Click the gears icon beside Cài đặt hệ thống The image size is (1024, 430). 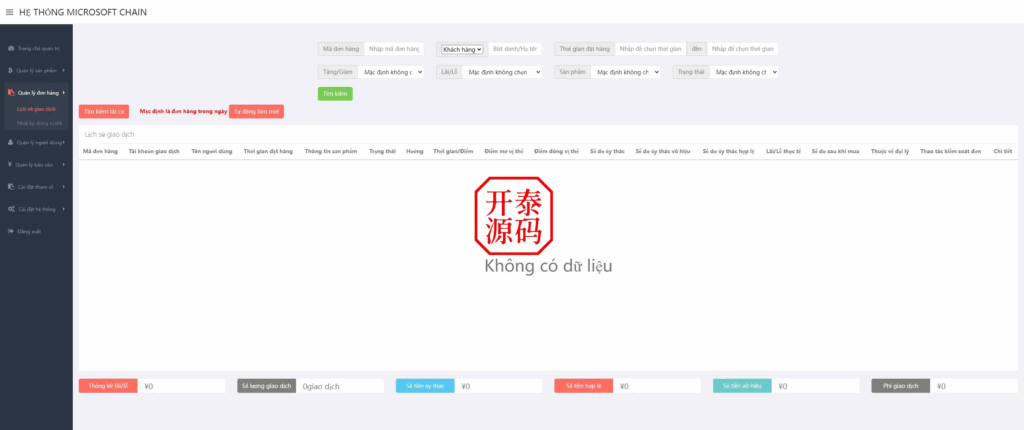point(11,209)
